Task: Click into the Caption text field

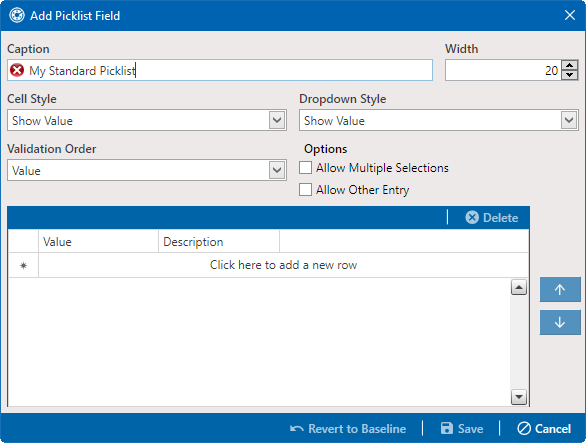Action: 220,70
